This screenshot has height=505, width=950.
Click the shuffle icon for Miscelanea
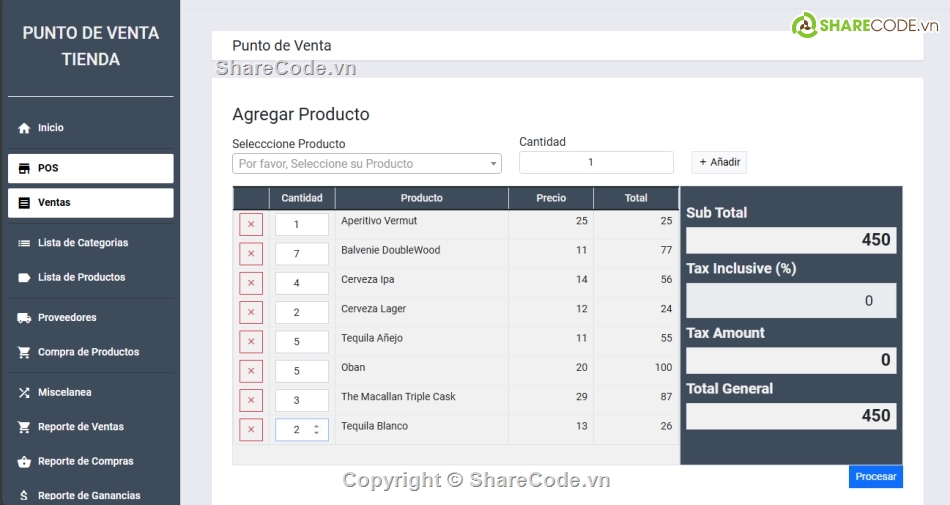(x=24, y=393)
